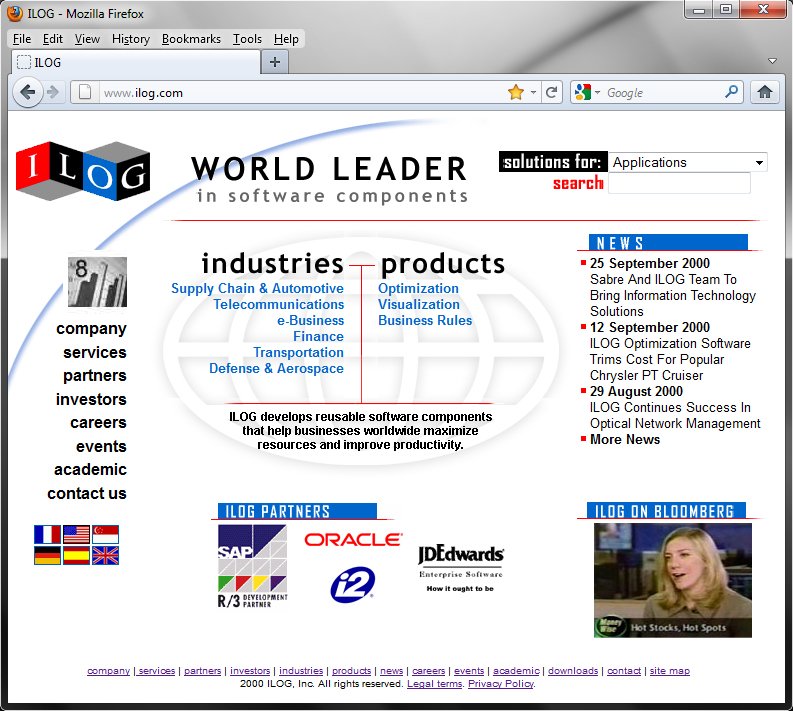Open the Bloomberg video thumbnail
Viewport: 793px width, 711px height.
[673, 580]
